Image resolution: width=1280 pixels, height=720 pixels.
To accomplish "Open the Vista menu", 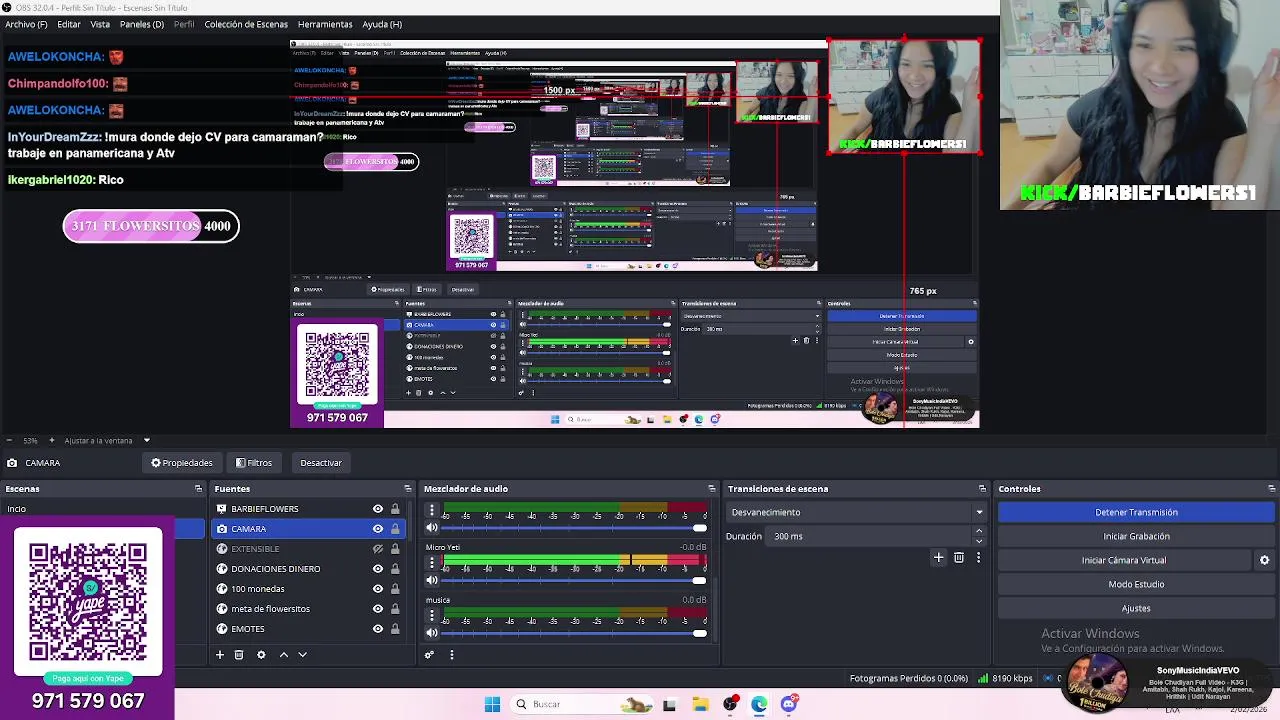I will point(100,24).
